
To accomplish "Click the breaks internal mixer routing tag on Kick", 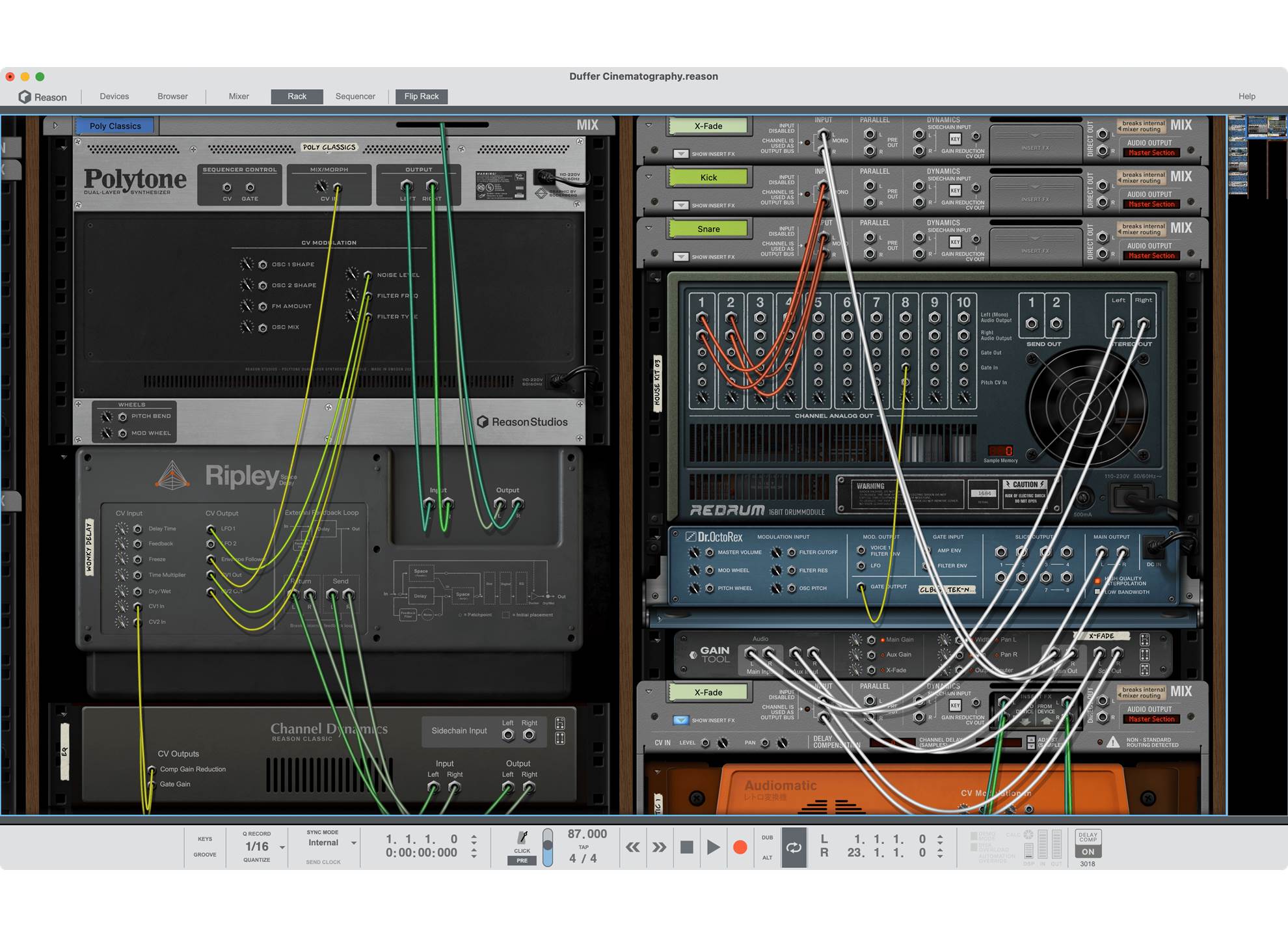I will click(x=1143, y=178).
